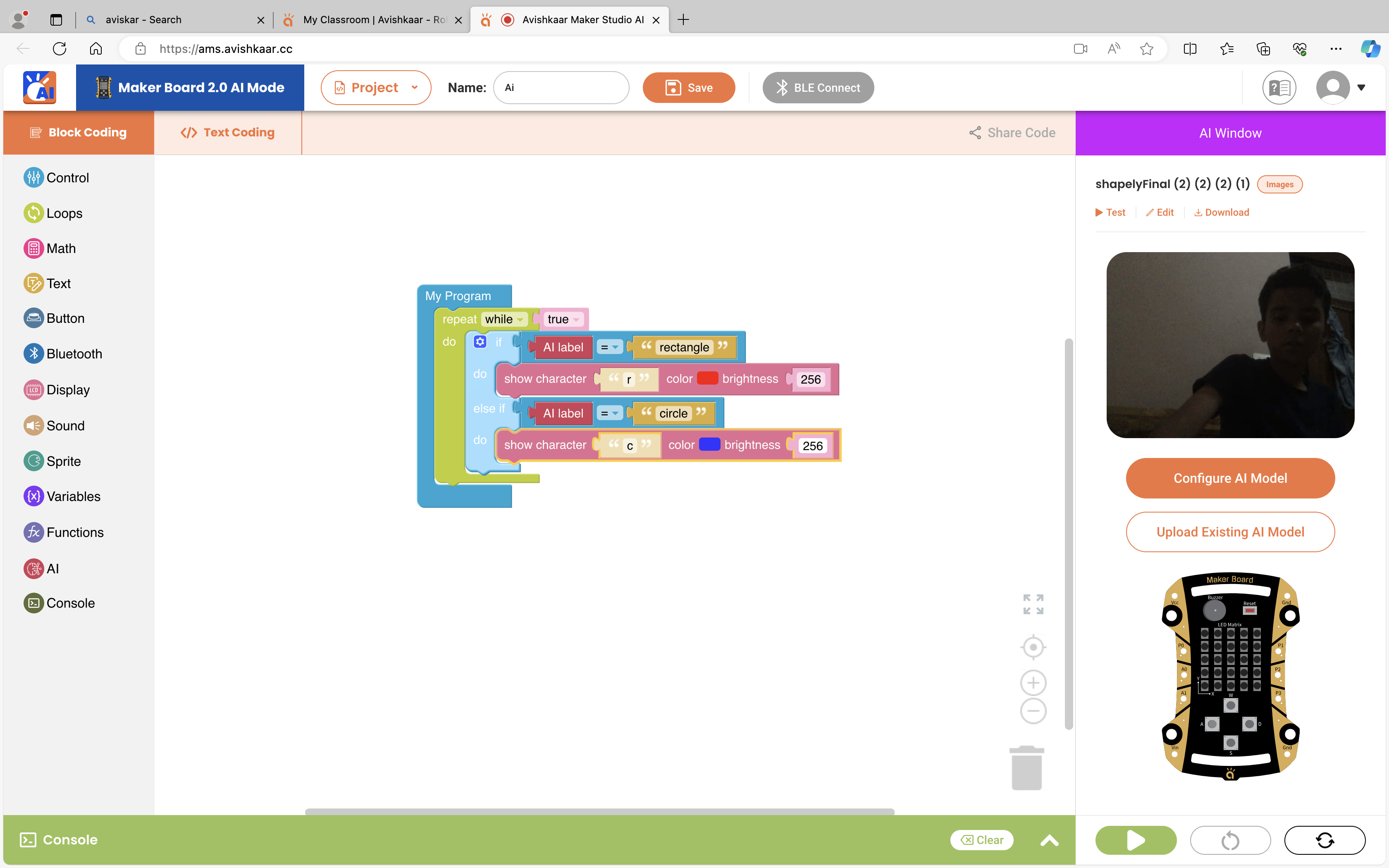Open the Sprite blocks category

click(52, 461)
